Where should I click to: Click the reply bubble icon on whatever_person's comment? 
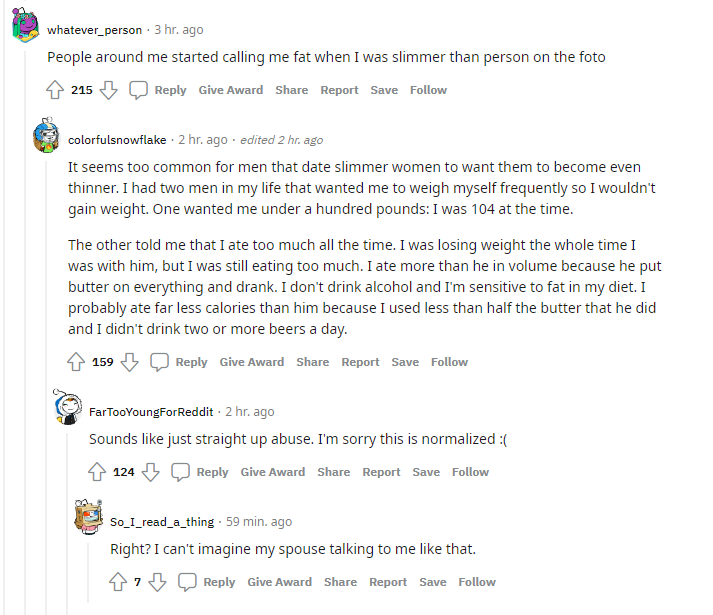pyautogui.click(x=138, y=90)
